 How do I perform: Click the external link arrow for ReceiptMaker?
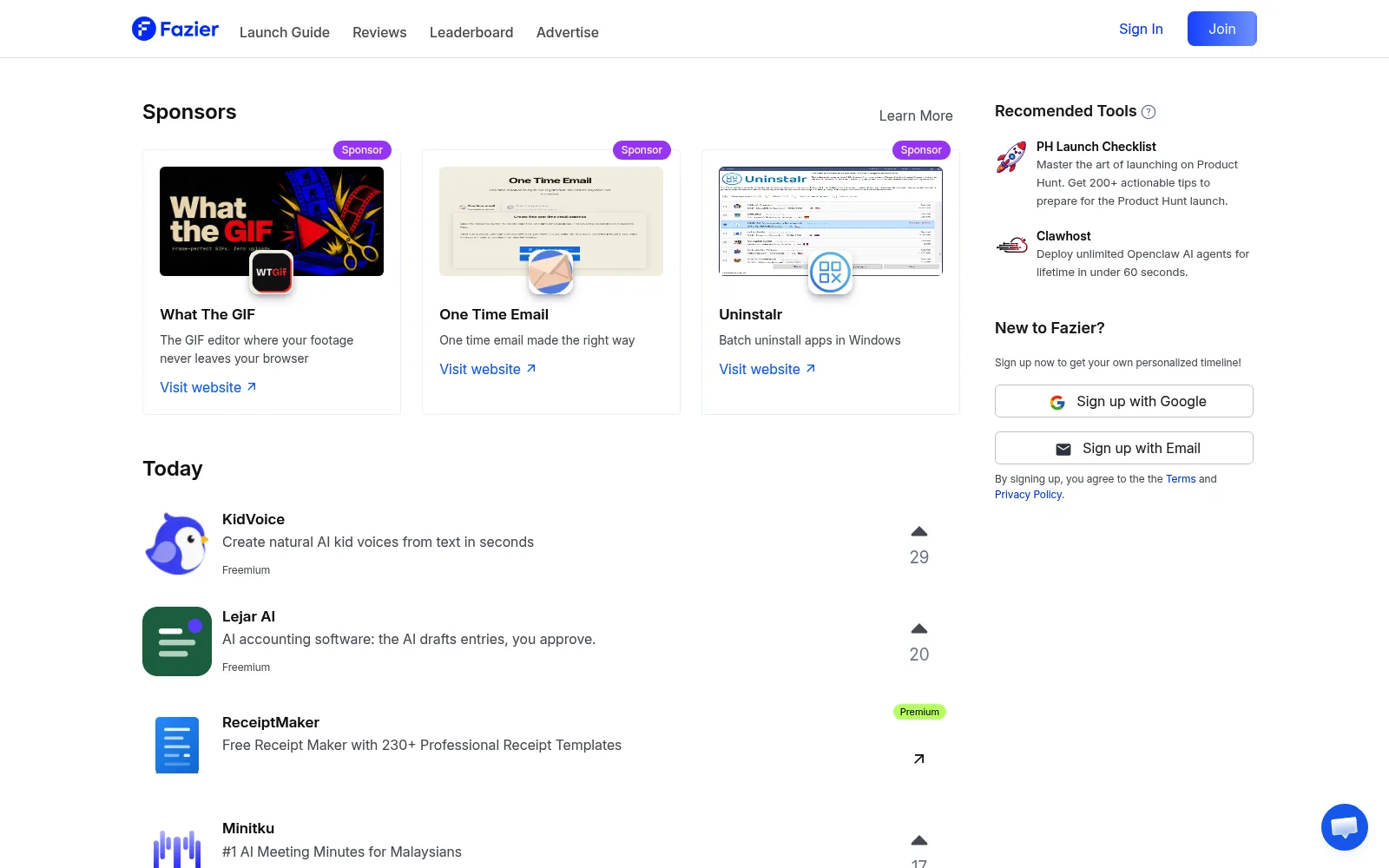[919, 759]
